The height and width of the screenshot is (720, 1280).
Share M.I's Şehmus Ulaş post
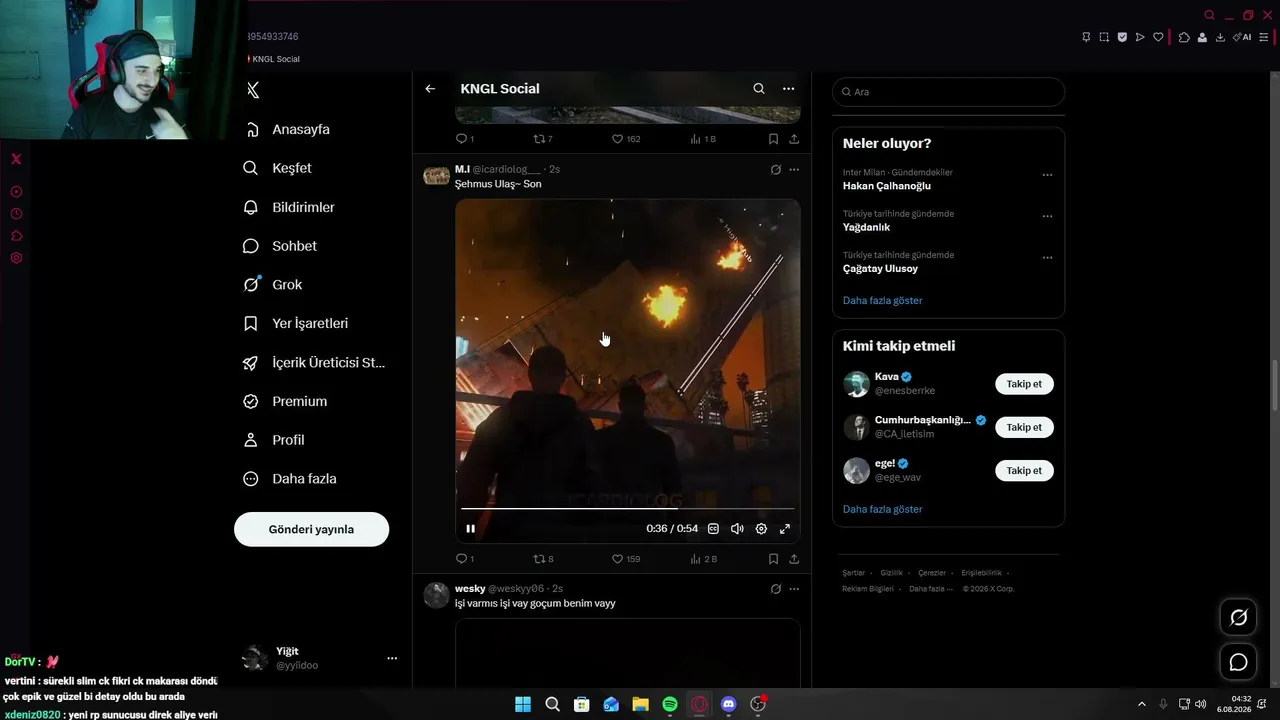(794, 559)
